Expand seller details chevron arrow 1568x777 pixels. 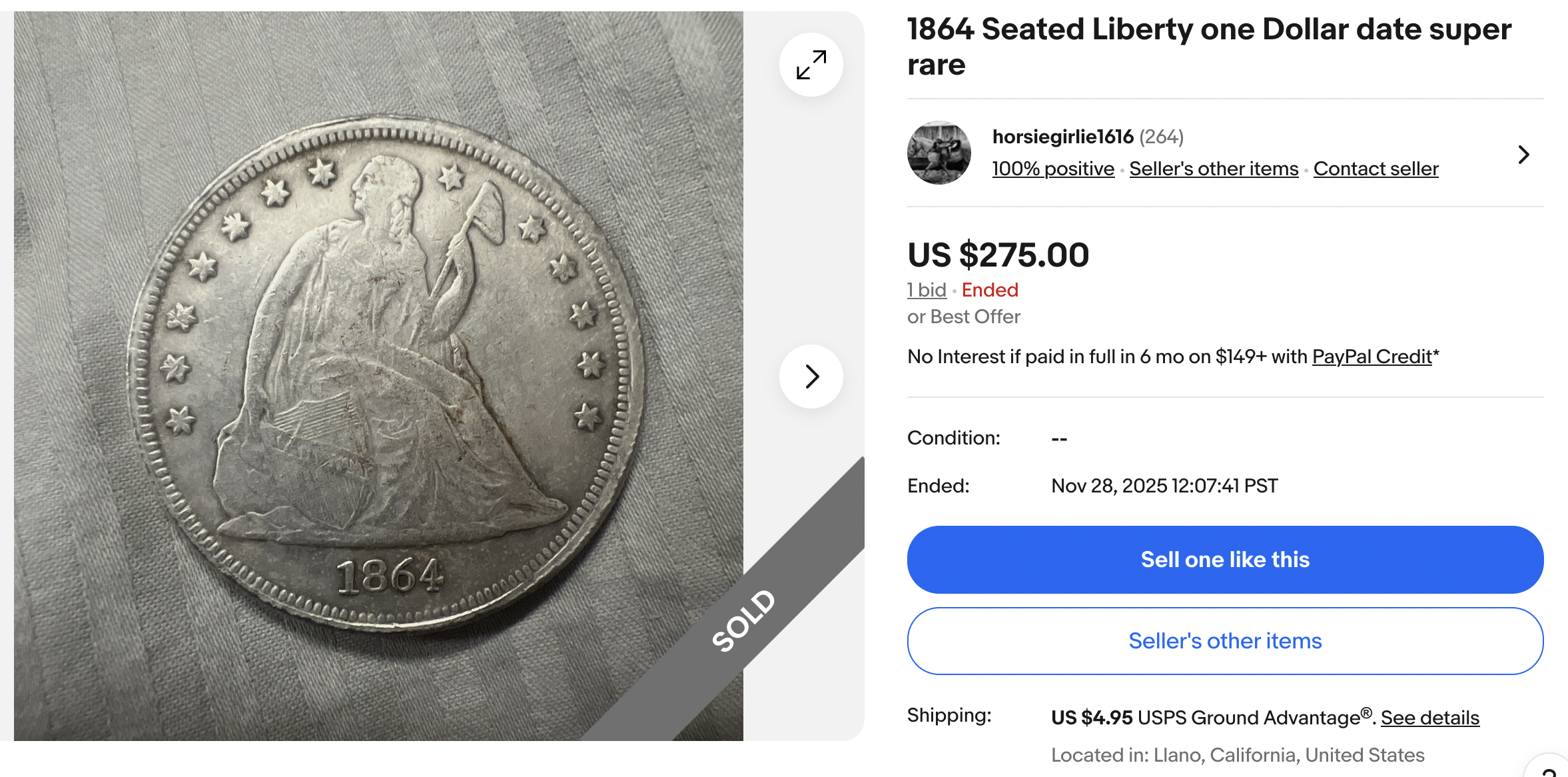pos(1523,155)
